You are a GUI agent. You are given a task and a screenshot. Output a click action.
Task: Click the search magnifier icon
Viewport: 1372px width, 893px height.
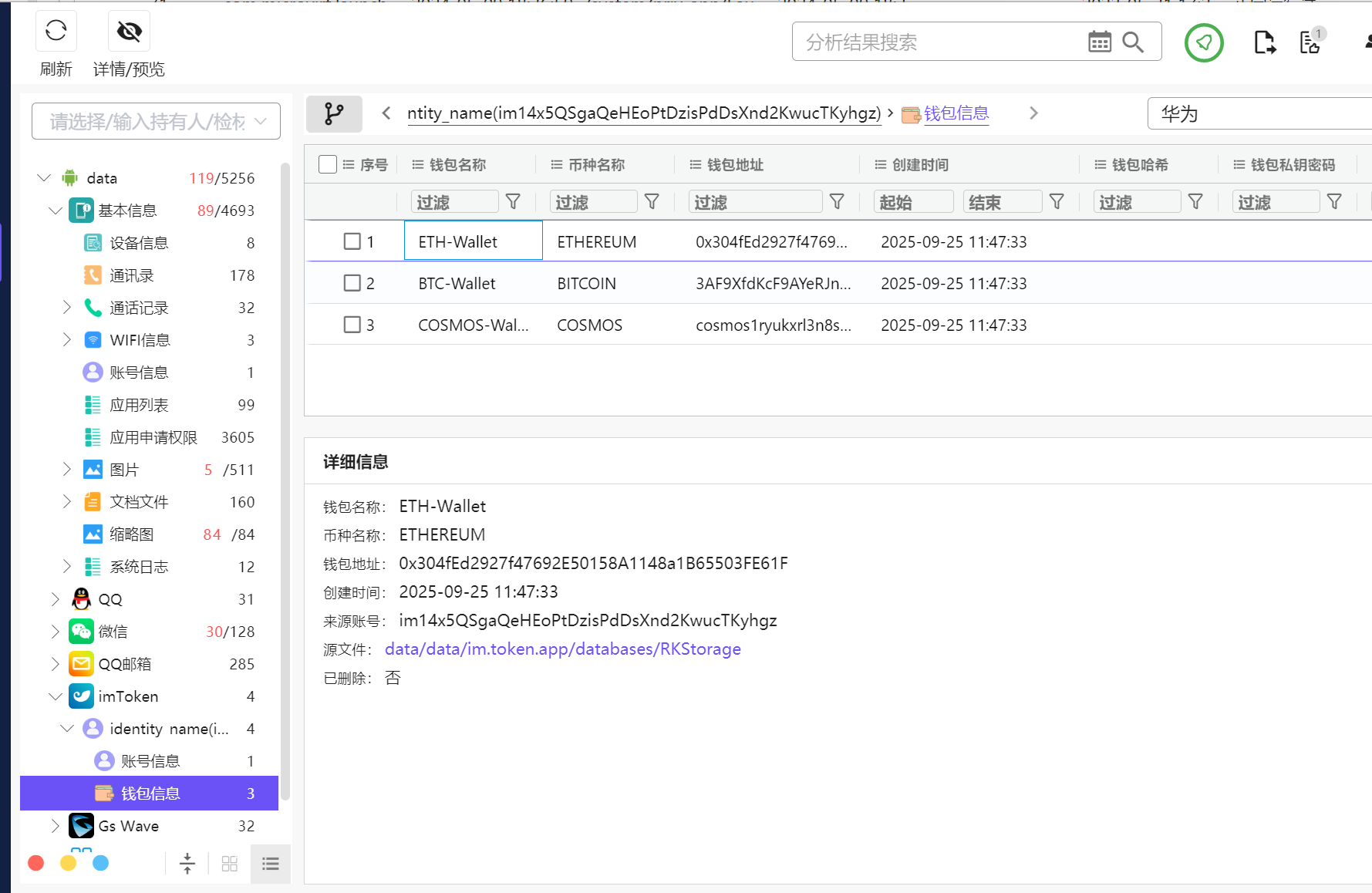coord(1133,42)
